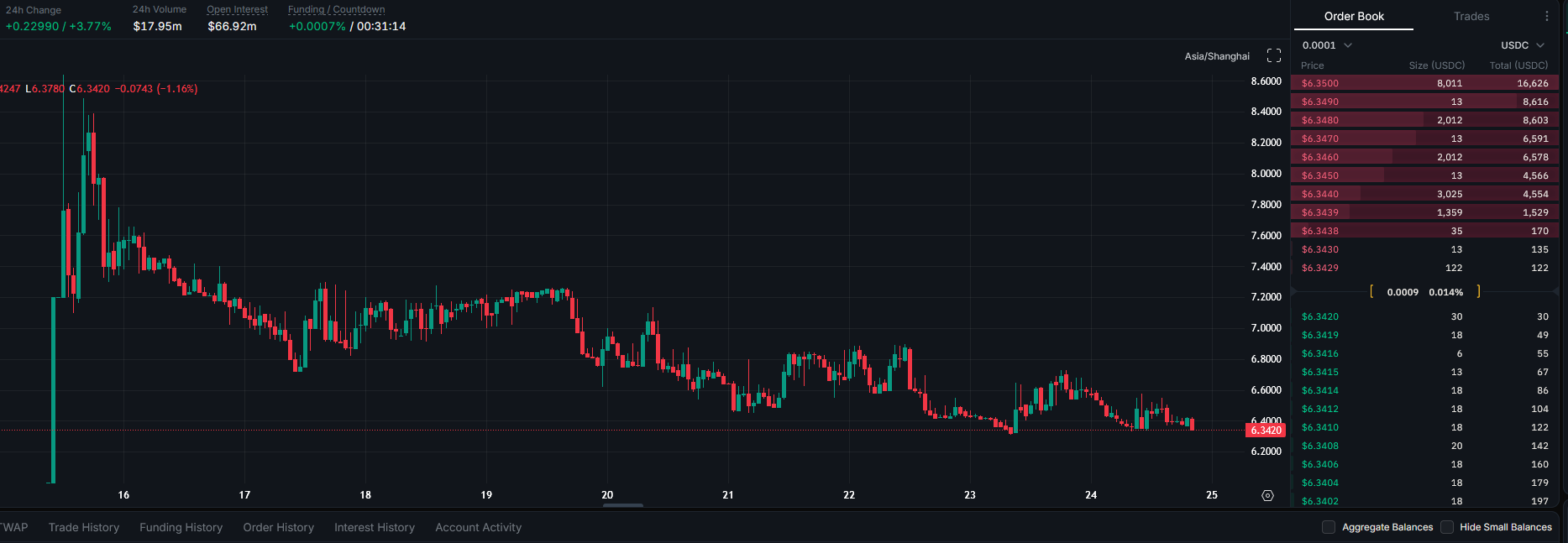Toggle fullscreen chart mode icon
This screenshot has height=543, width=1568.
[x=1274, y=55]
